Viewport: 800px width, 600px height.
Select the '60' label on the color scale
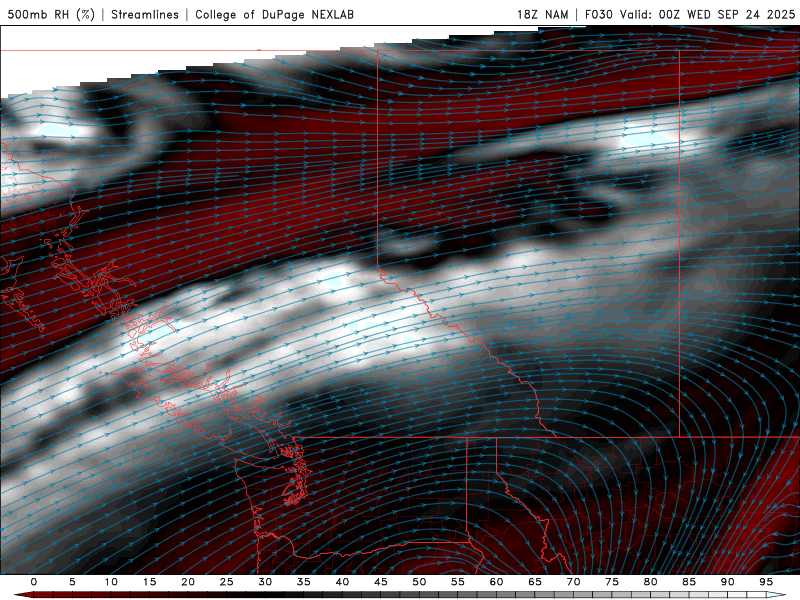496,582
